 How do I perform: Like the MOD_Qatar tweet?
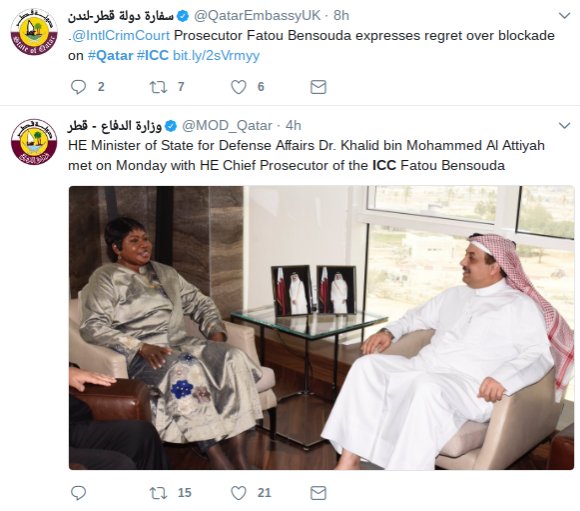tap(239, 493)
